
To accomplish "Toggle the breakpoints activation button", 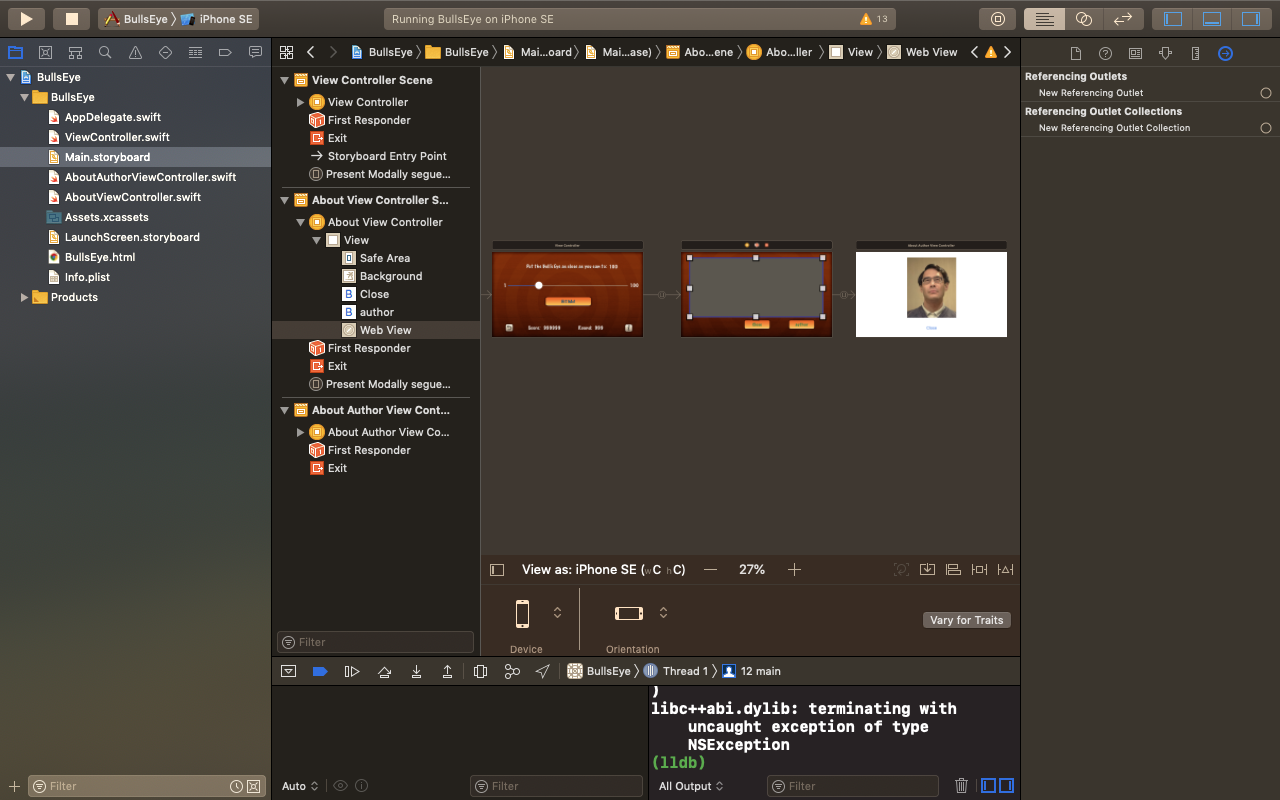I will [320, 672].
